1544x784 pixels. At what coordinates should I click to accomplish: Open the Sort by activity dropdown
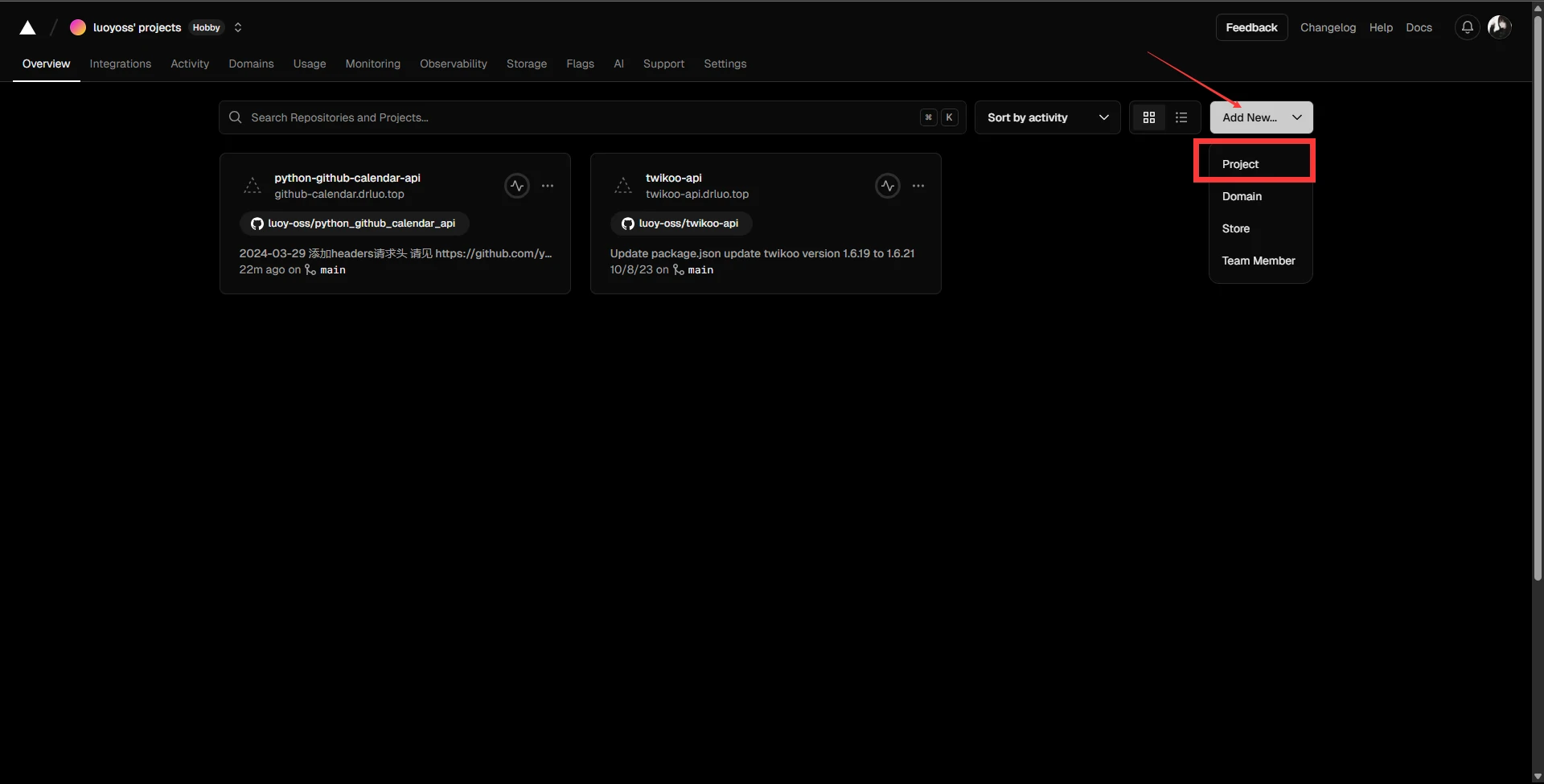(x=1047, y=117)
